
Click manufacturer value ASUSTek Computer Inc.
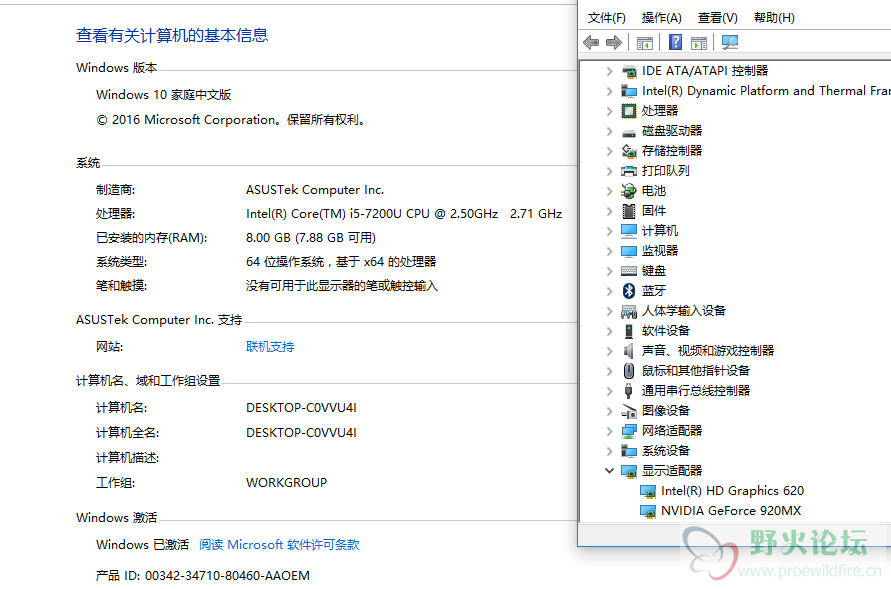tap(315, 190)
